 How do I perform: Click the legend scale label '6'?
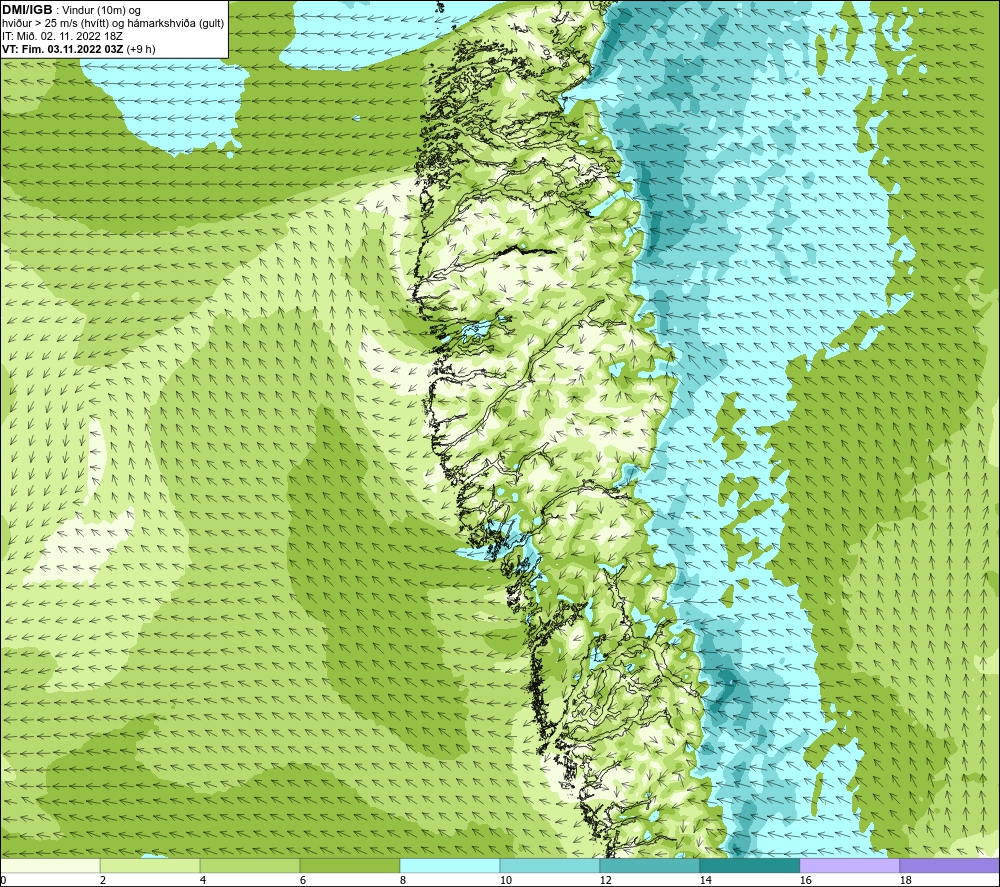point(303,881)
